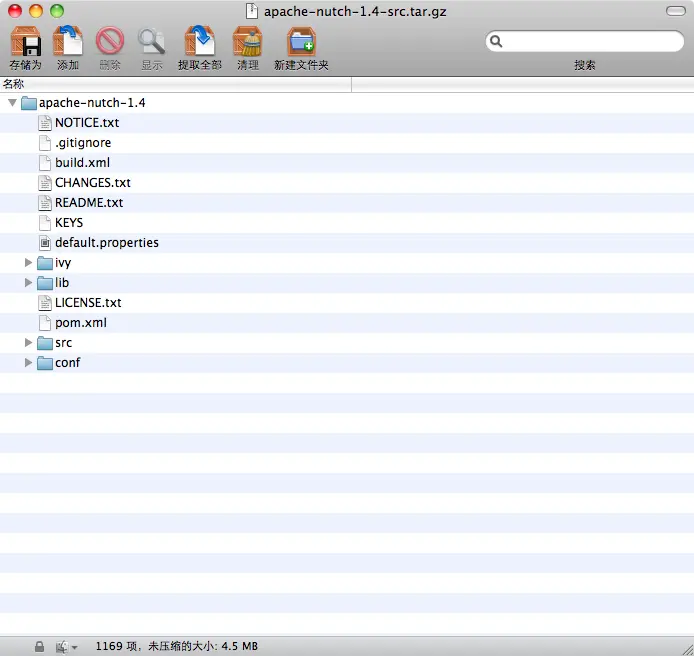Click the View (显示) magnifier icon

pos(151,42)
